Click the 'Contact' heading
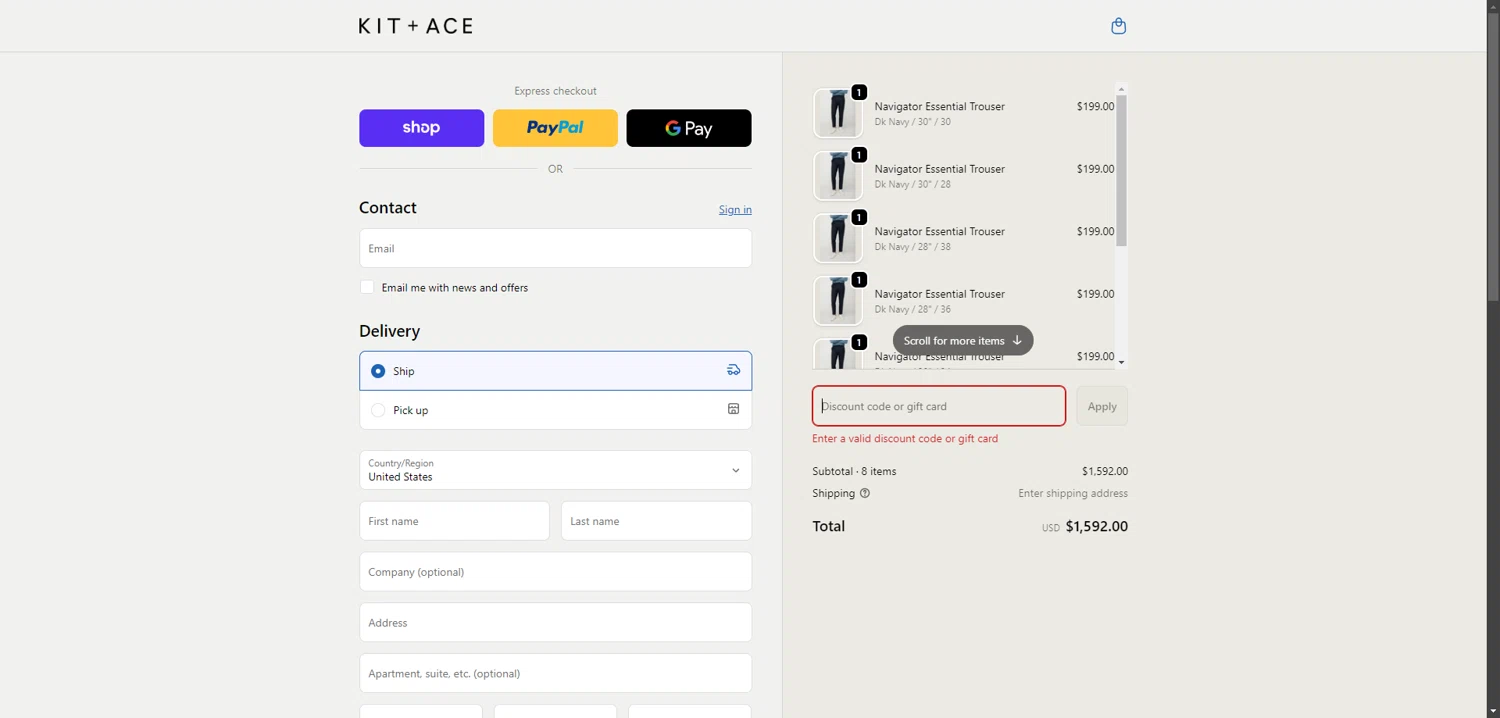The image size is (1500, 718). (388, 208)
